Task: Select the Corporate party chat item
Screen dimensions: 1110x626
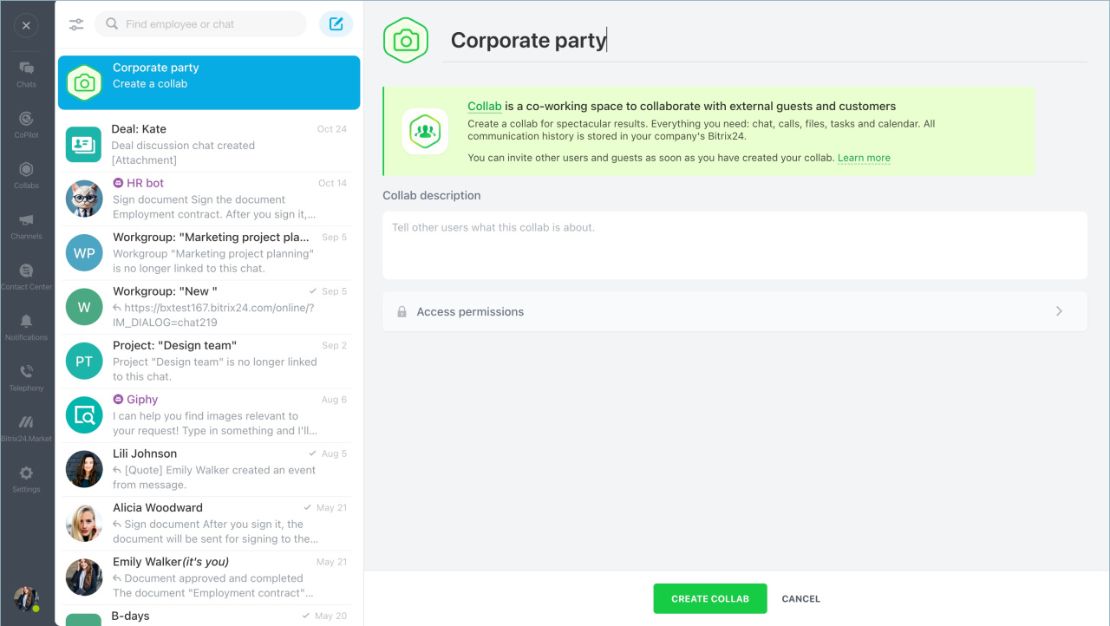Action: point(209,83)
